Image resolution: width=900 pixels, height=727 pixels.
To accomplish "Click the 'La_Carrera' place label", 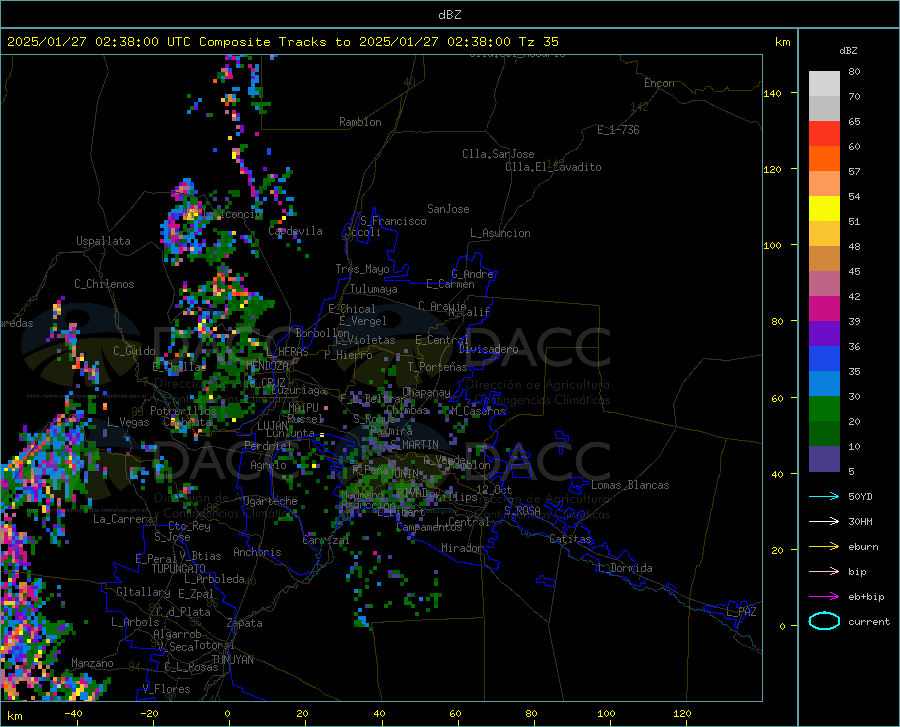I will pyautogui.click(x=123, y=519).
